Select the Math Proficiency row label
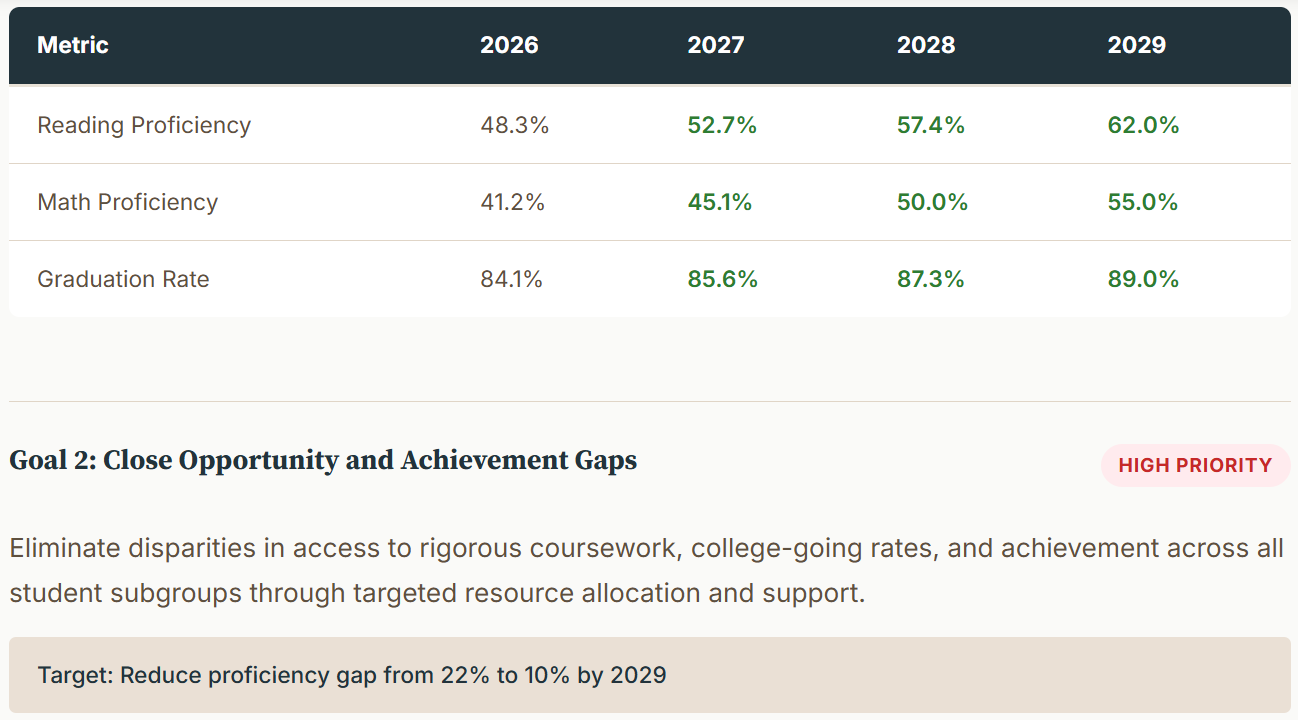The width and height of the screenshot is (1298, 720). click(127, 202)
